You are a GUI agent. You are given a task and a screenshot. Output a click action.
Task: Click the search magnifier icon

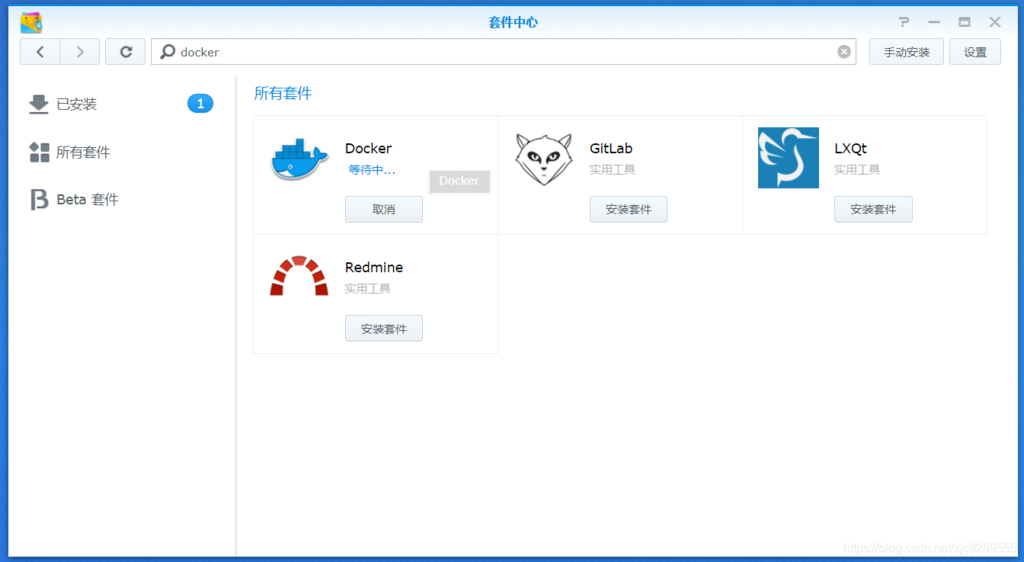(x=168, y=52)
